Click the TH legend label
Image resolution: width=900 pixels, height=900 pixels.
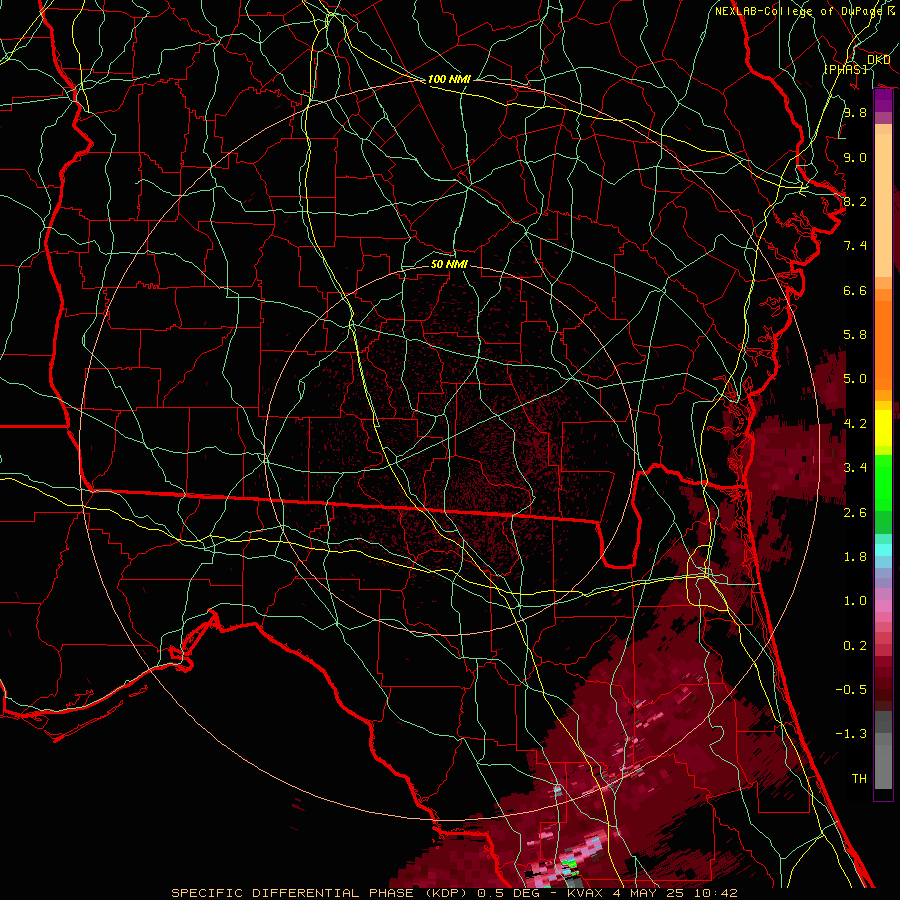click(859, 779)
